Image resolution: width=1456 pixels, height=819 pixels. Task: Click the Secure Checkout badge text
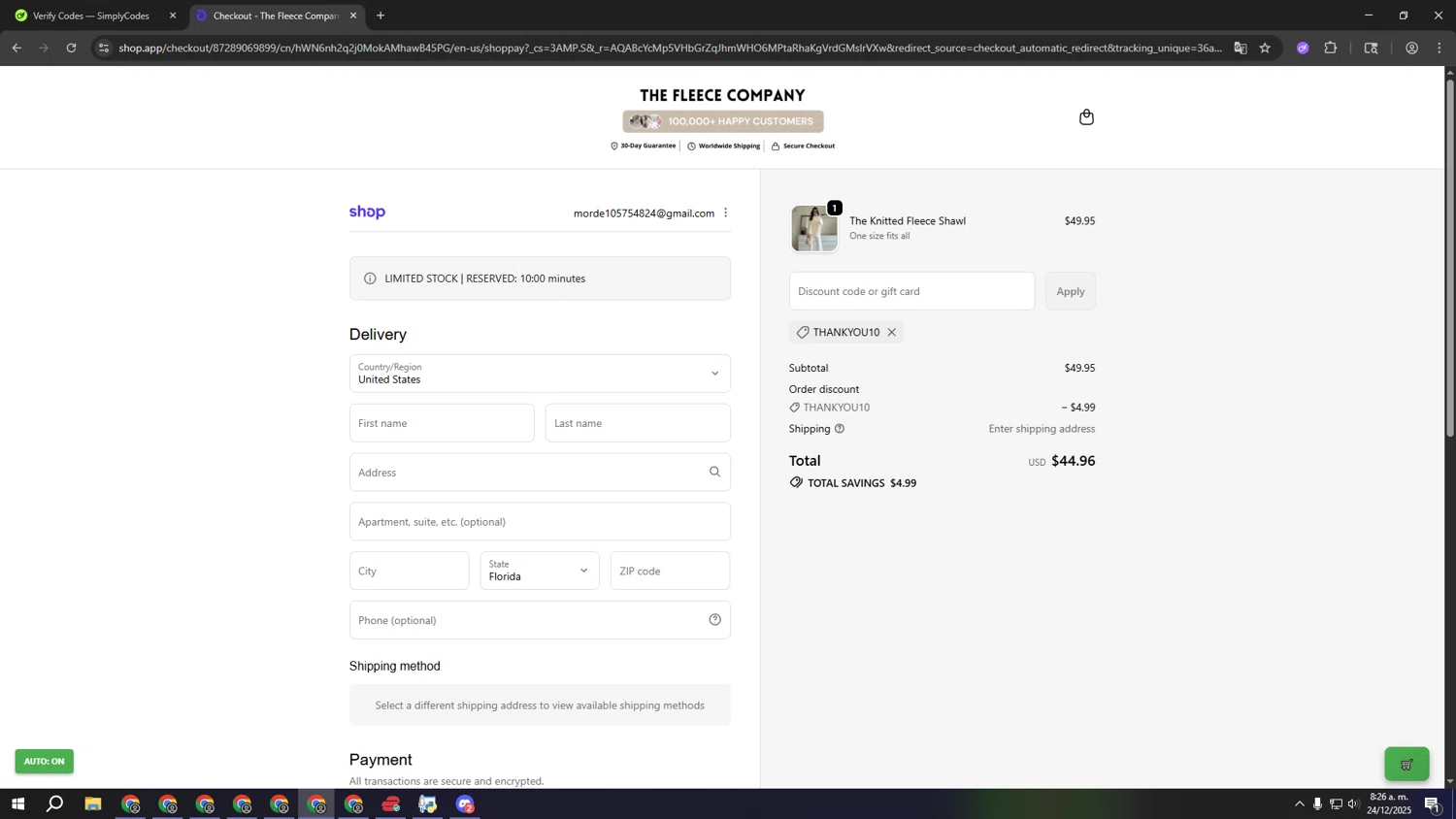coord(809,147)
